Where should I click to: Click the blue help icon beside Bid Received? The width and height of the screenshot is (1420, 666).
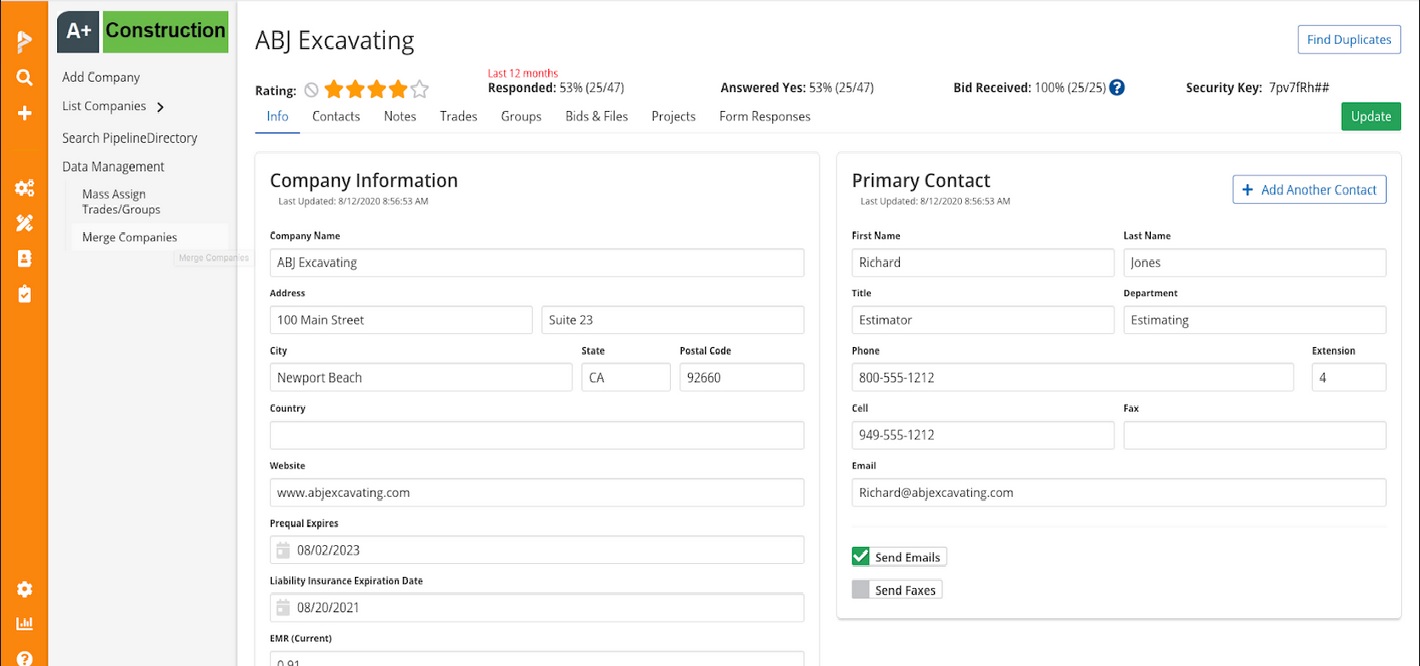(1117, 88)
